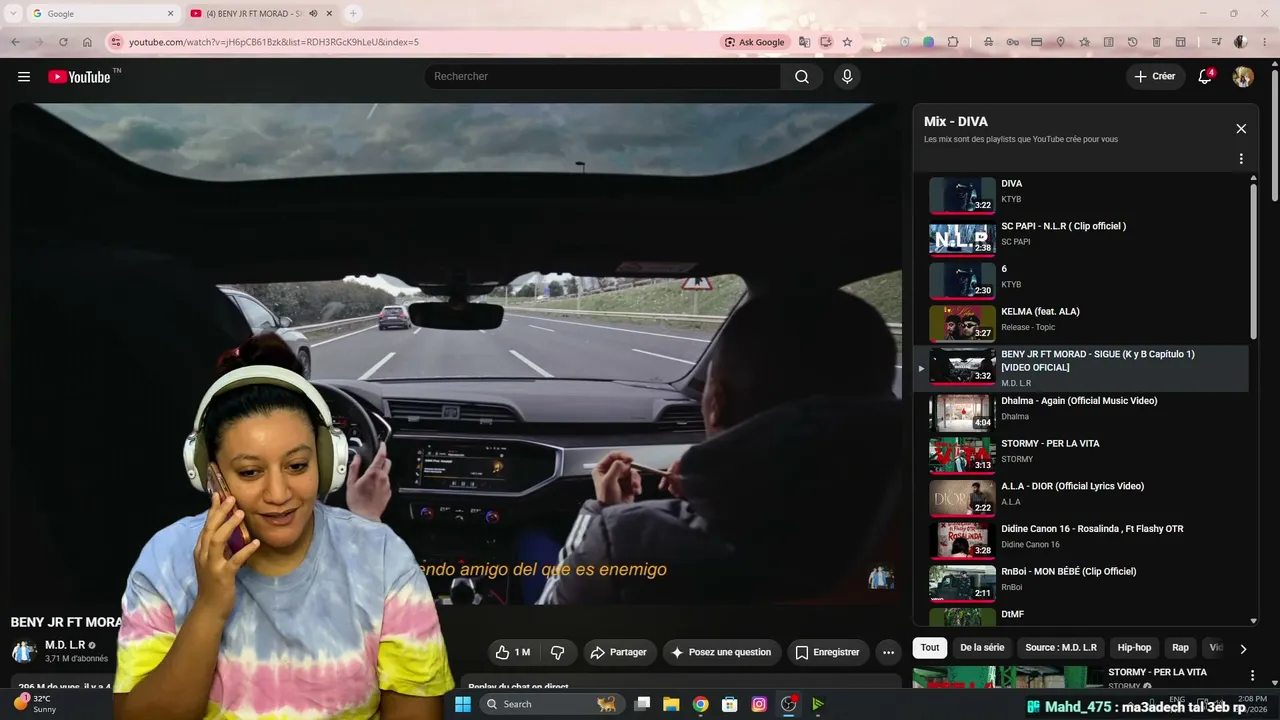Mute the YouTube tab audio
The width and height of the screenshot is (1280, 720).
click(x=313, y=13)
